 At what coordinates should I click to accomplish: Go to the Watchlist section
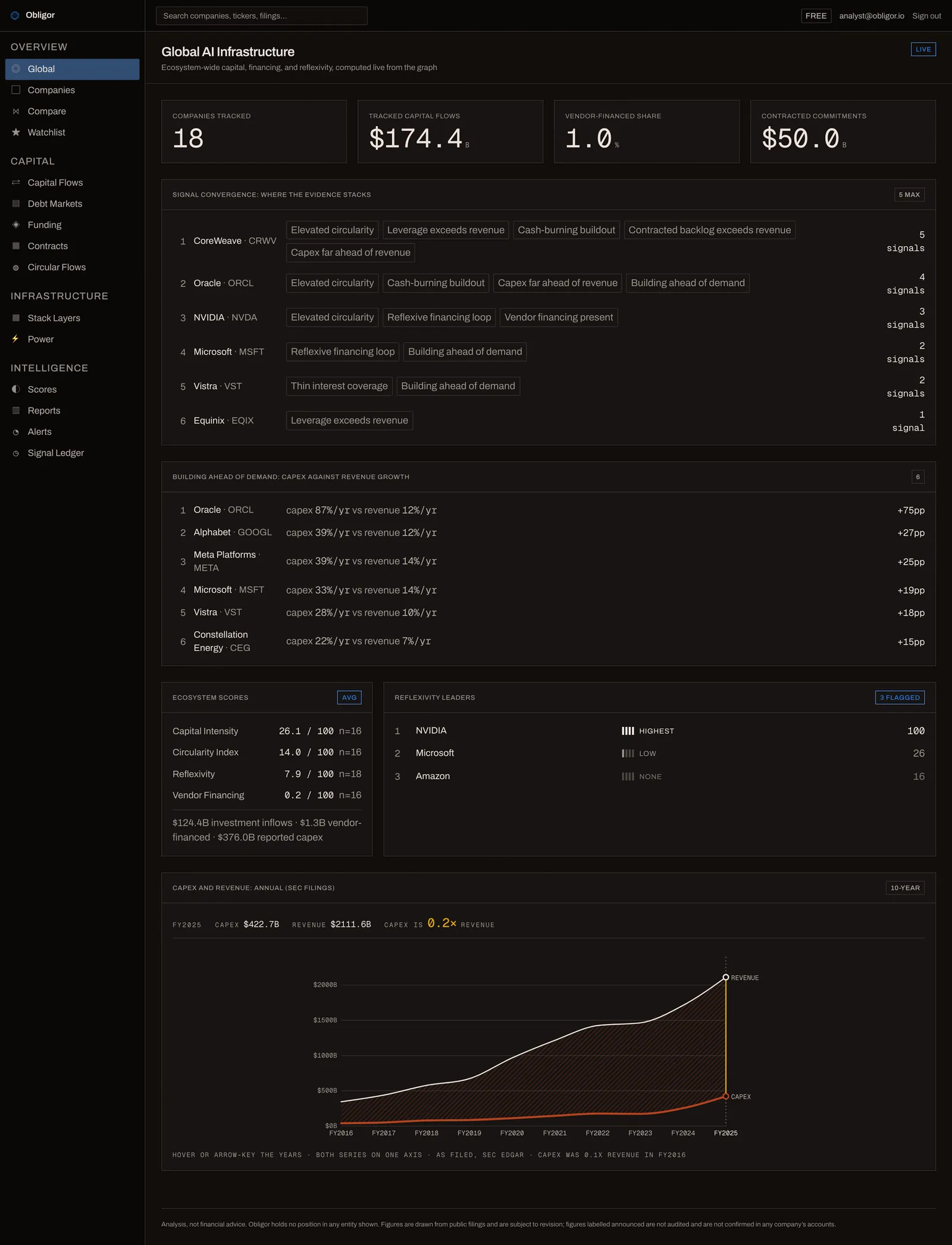point(73,132)
